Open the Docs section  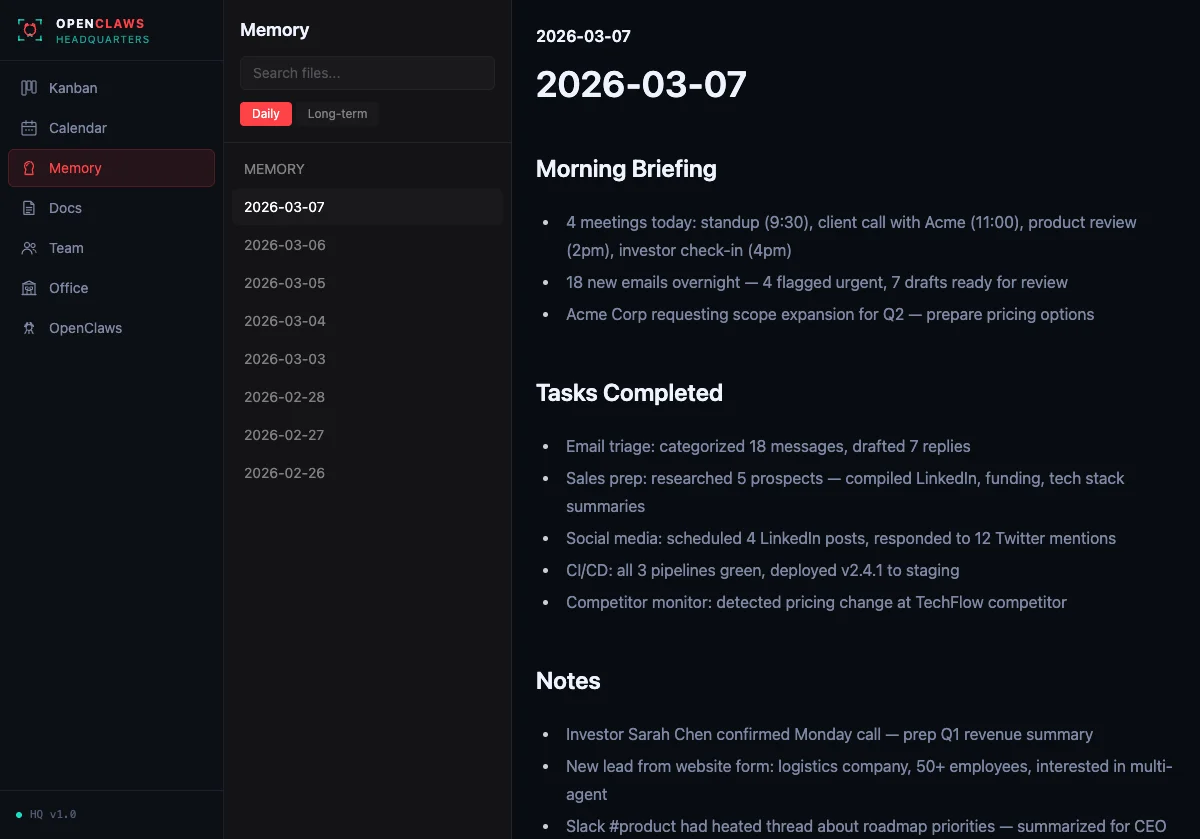tap(111, 208)
